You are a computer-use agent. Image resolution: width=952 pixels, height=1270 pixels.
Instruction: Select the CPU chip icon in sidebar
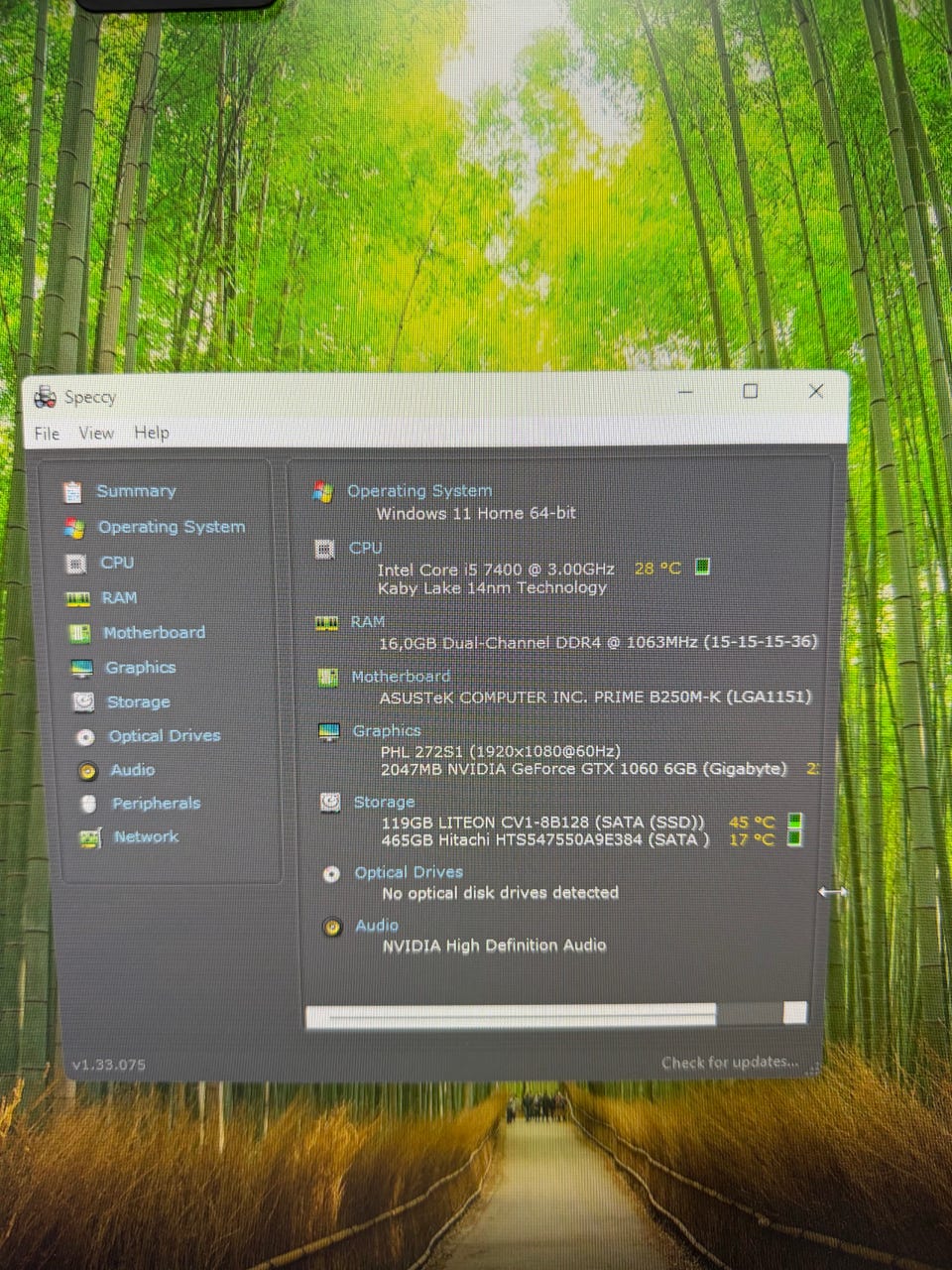click(x=76, y=564)
